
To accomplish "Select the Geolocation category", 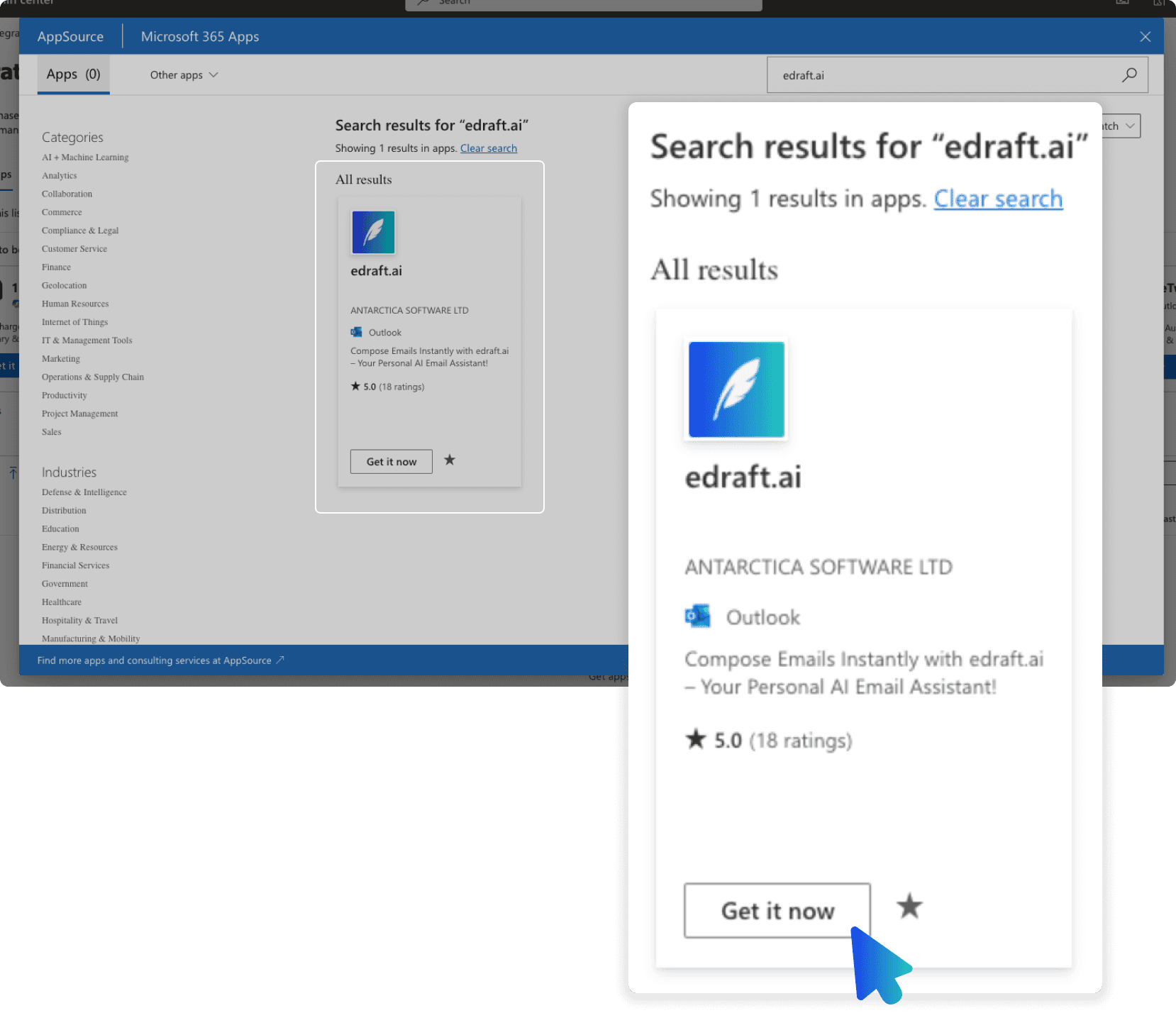I will click(x=64, y=285).
